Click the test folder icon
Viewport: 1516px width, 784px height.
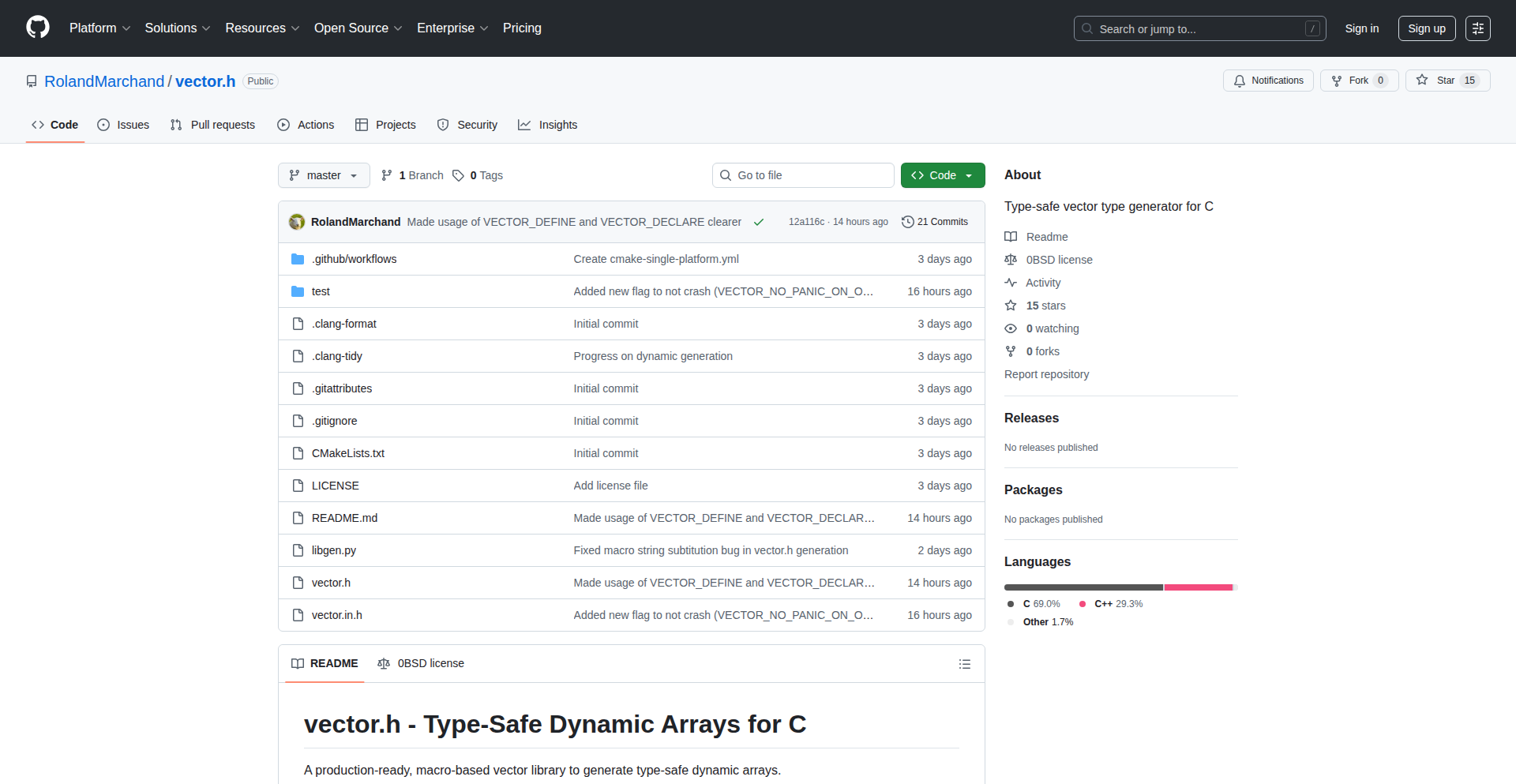tap(298, 291)
